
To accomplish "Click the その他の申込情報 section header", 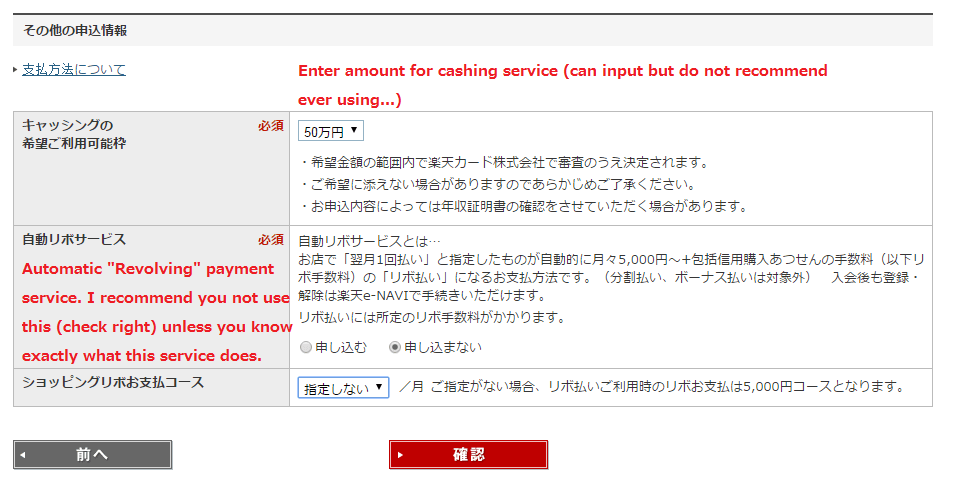I will pos(75,31).
